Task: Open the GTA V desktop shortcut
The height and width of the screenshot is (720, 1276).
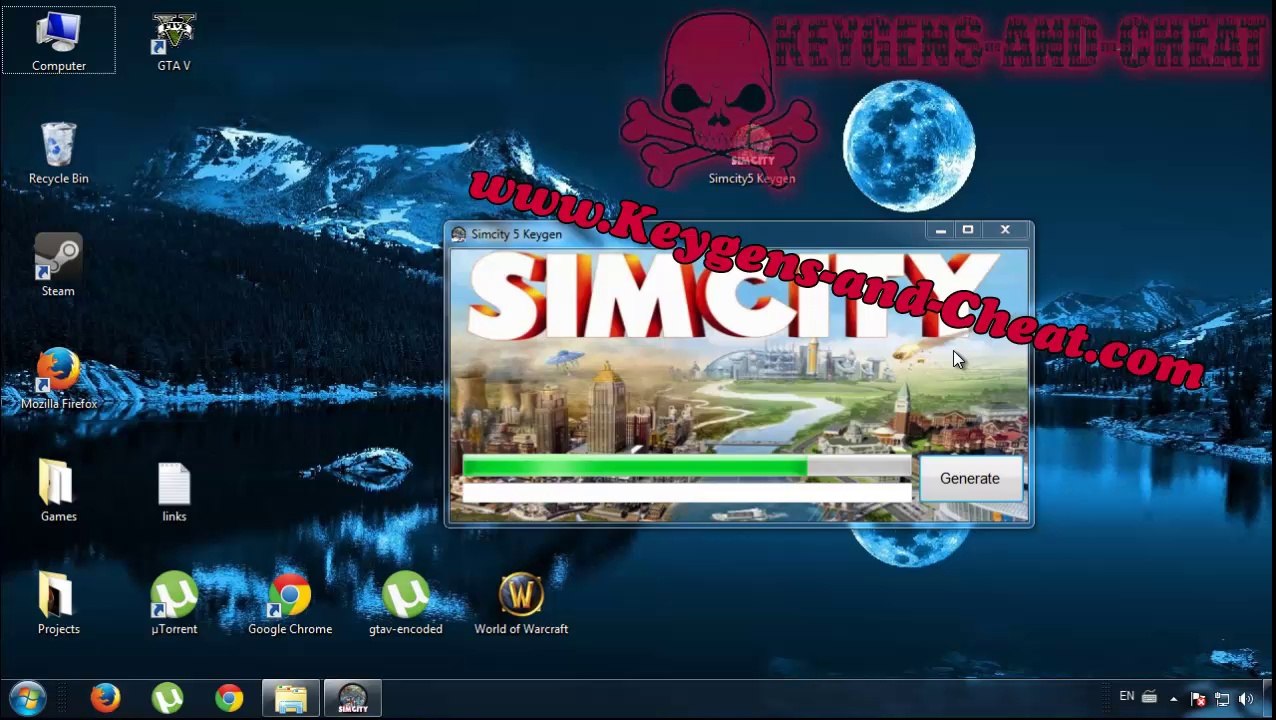Action: click(x=174, y=41)
